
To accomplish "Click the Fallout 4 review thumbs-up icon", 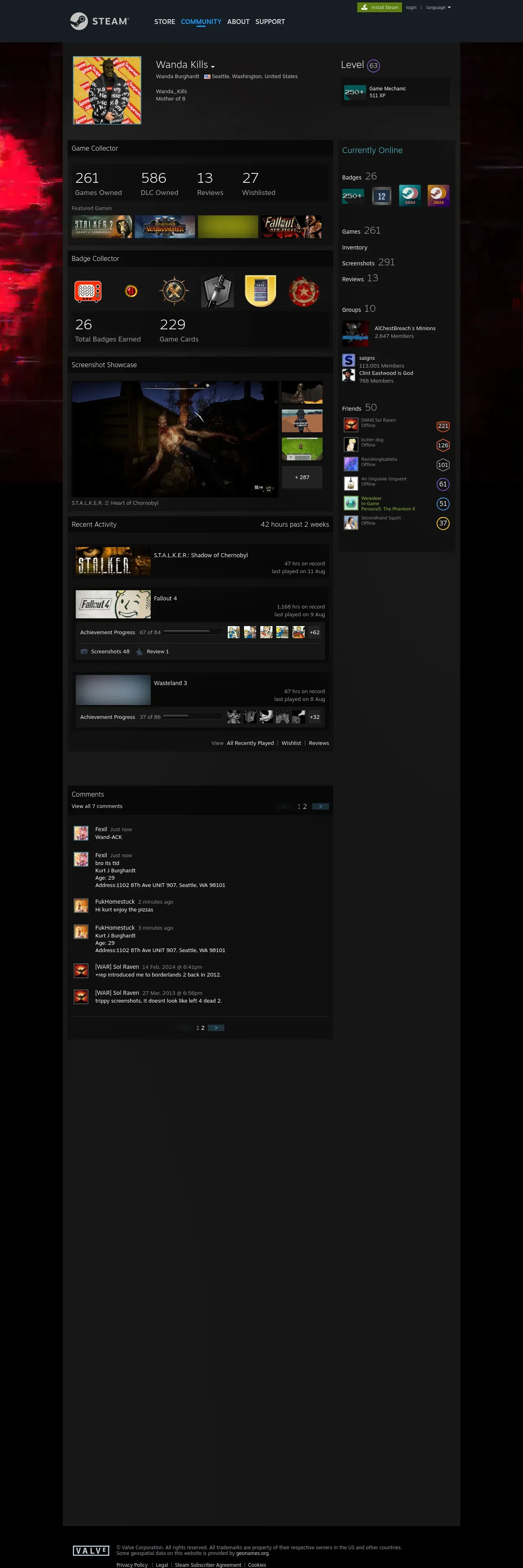I will click(139, 651).
